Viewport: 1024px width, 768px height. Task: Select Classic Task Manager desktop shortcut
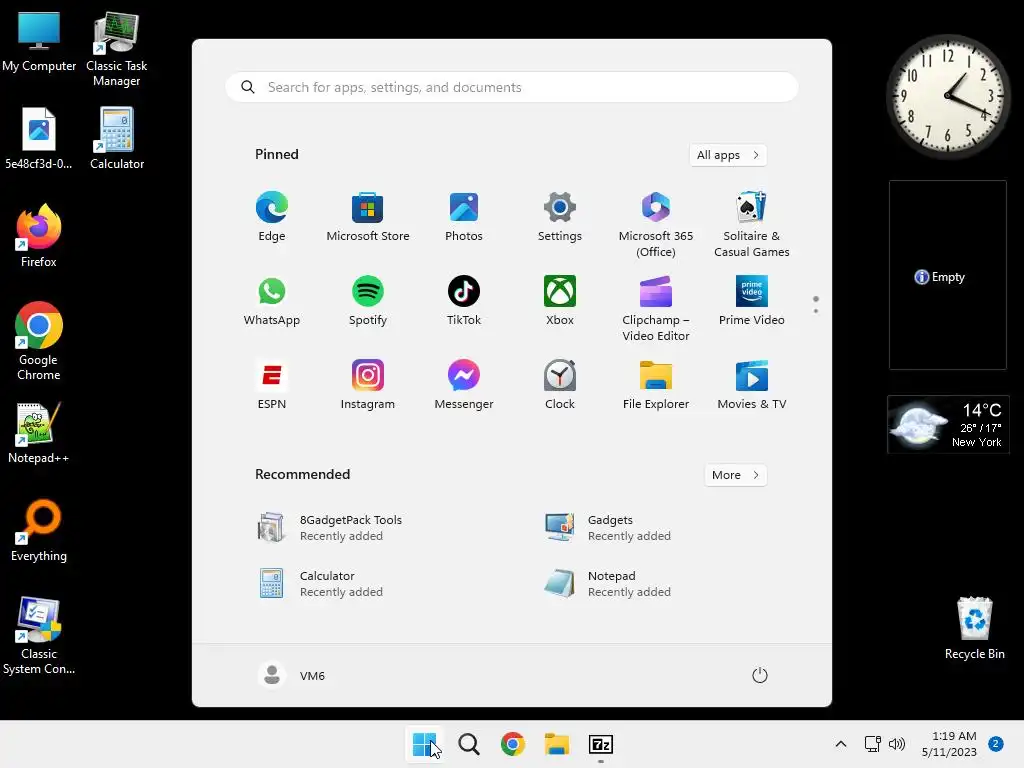116,49
